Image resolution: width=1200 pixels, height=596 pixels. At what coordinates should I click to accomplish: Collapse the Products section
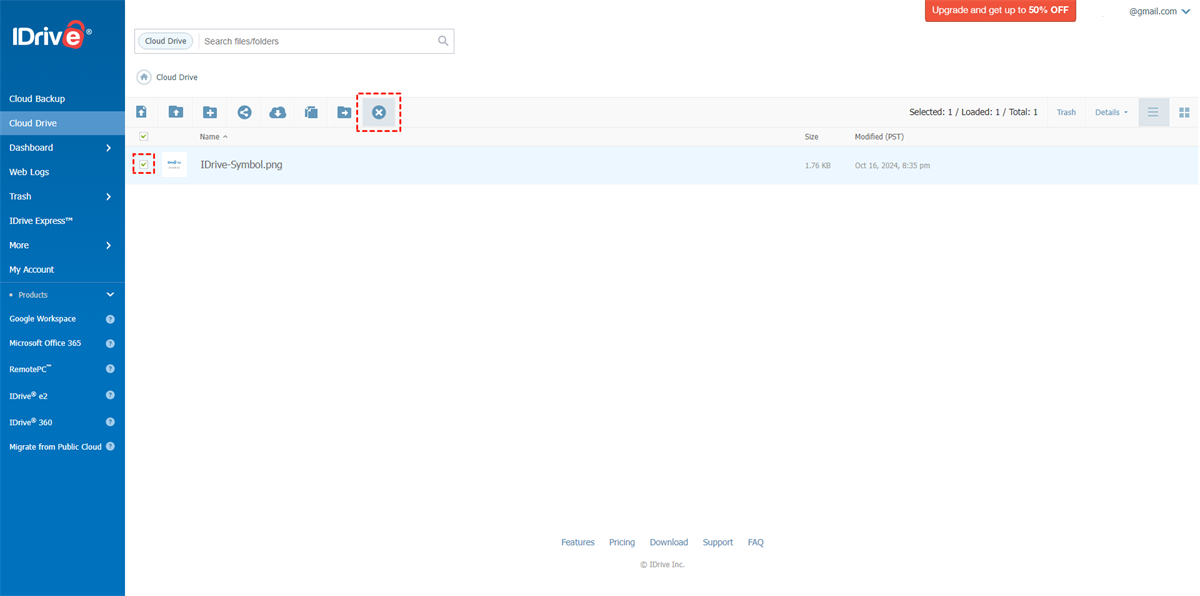pos(110,295)
